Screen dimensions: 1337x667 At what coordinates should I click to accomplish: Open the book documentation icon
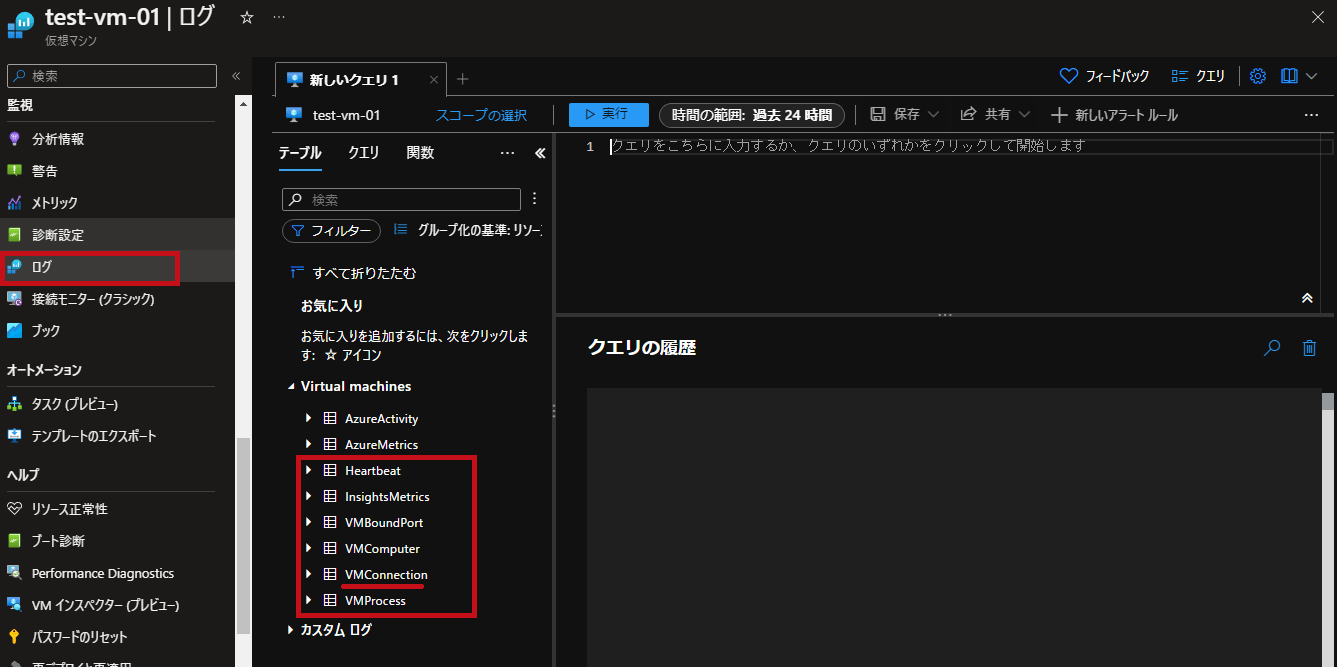pos(1289,76)
